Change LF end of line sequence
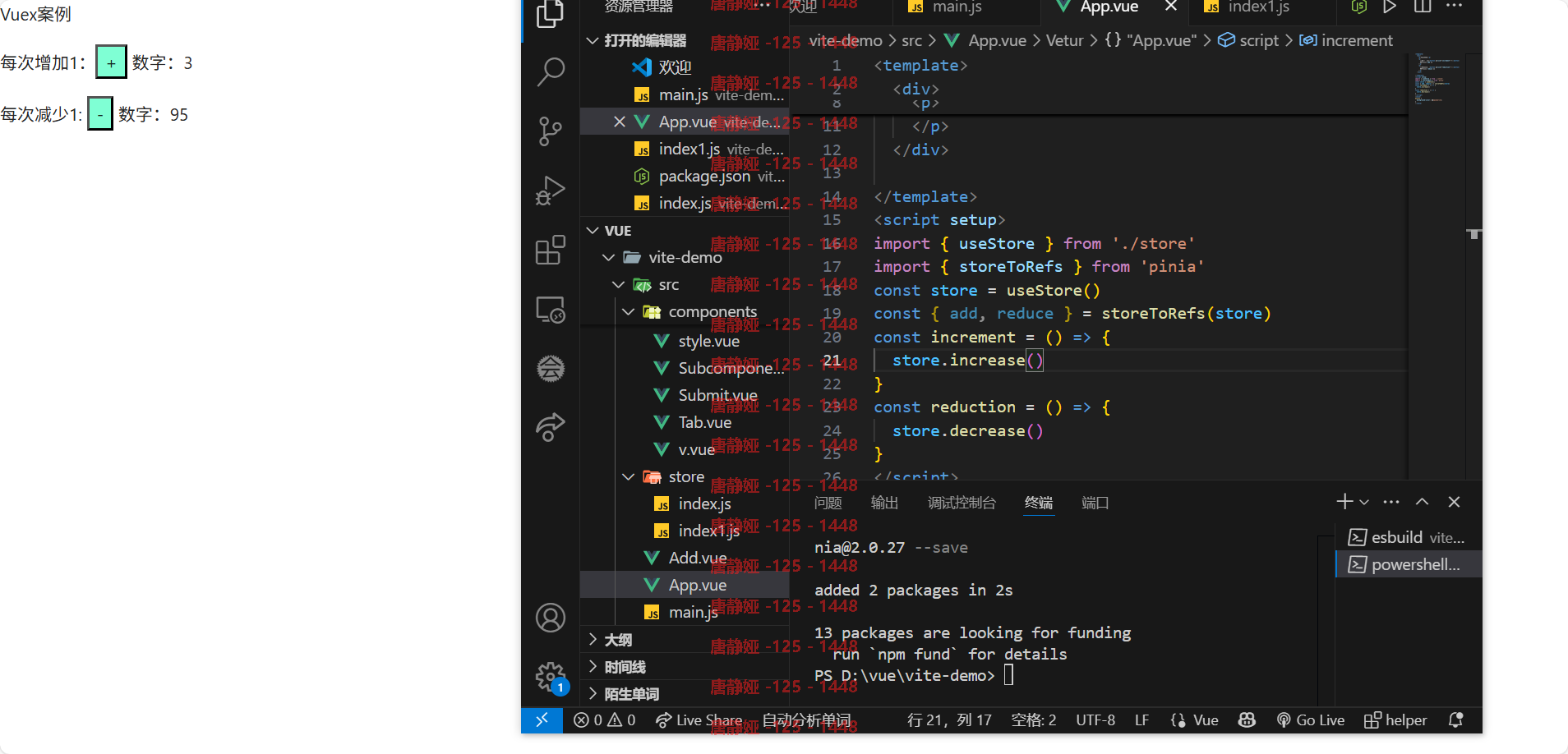 (1141, 720)
